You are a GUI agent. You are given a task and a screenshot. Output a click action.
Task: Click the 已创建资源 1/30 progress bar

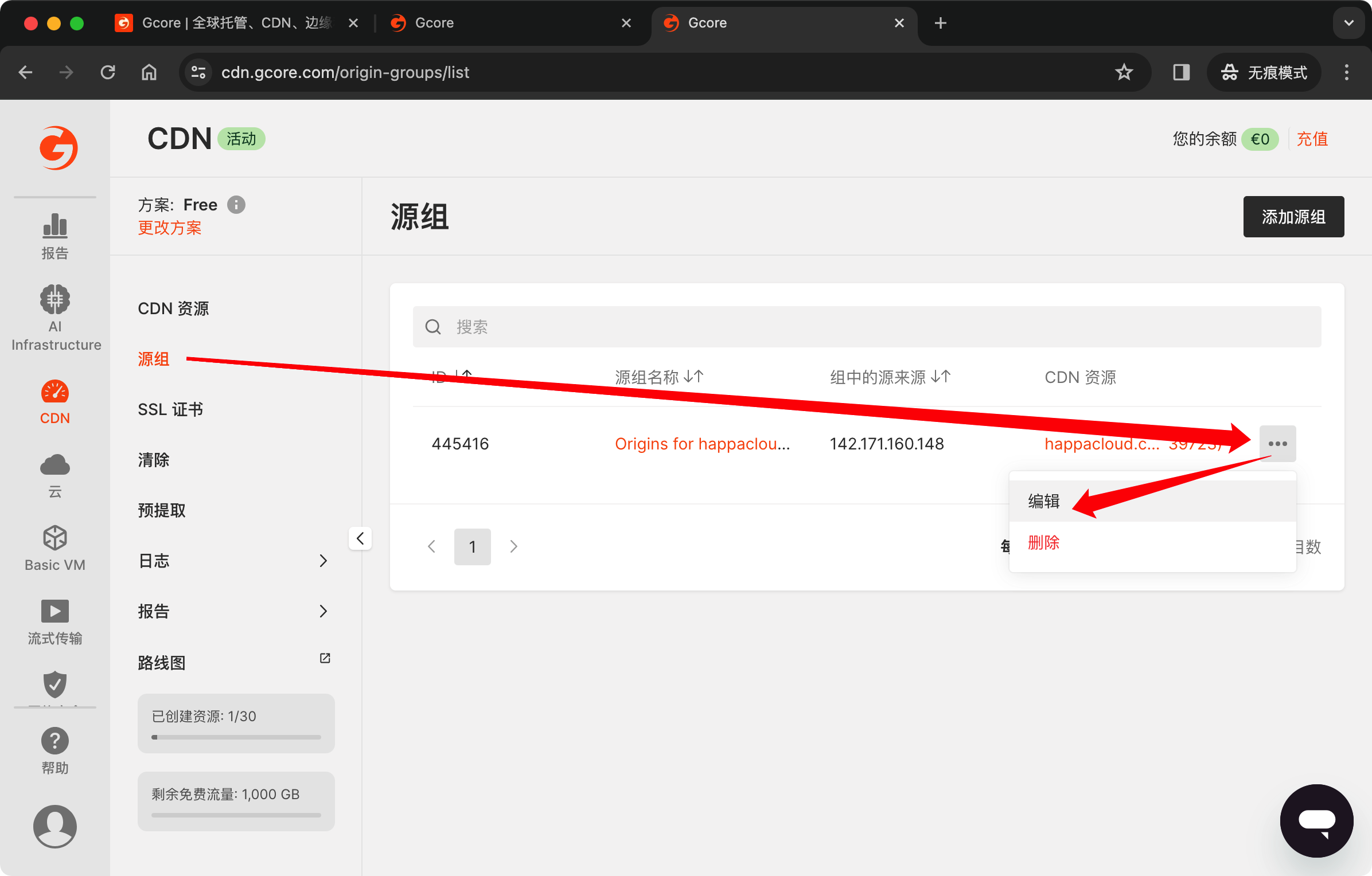tap(236, 737)
